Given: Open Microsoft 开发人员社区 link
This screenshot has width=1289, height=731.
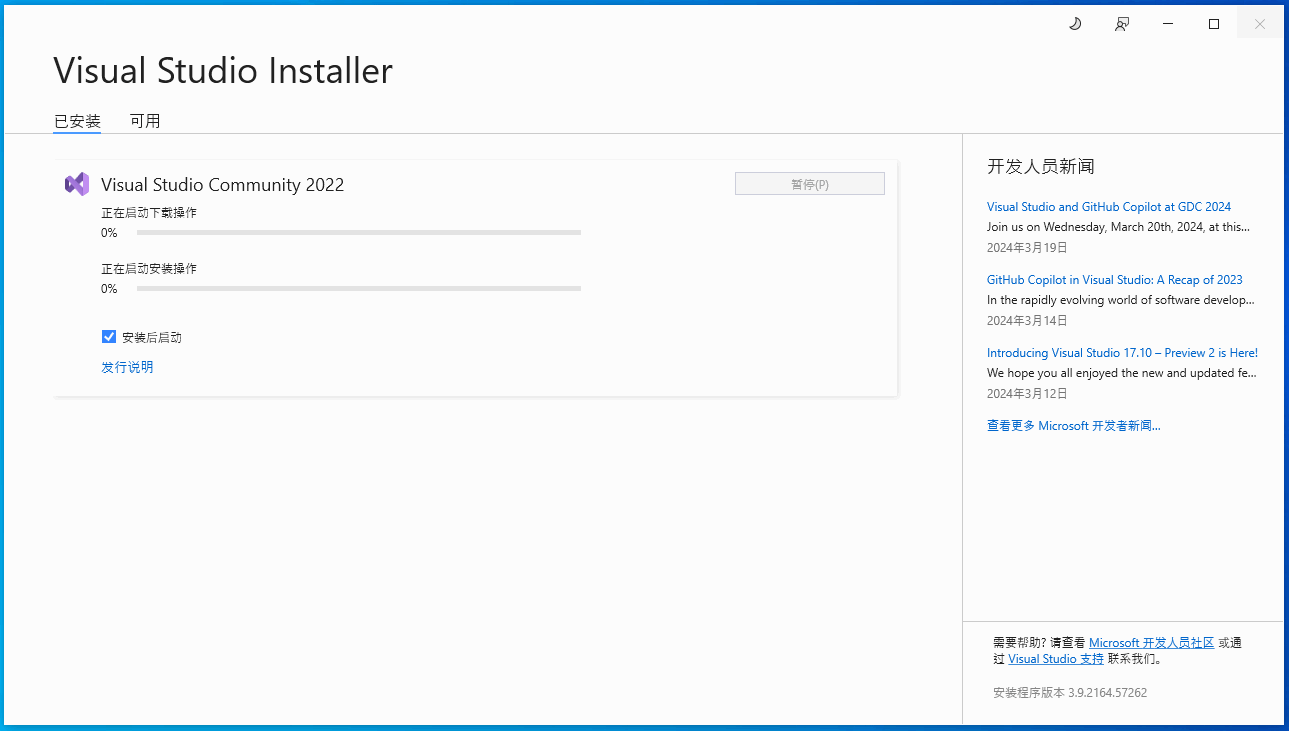Looking at the screenshot, I should point(1151,643).
